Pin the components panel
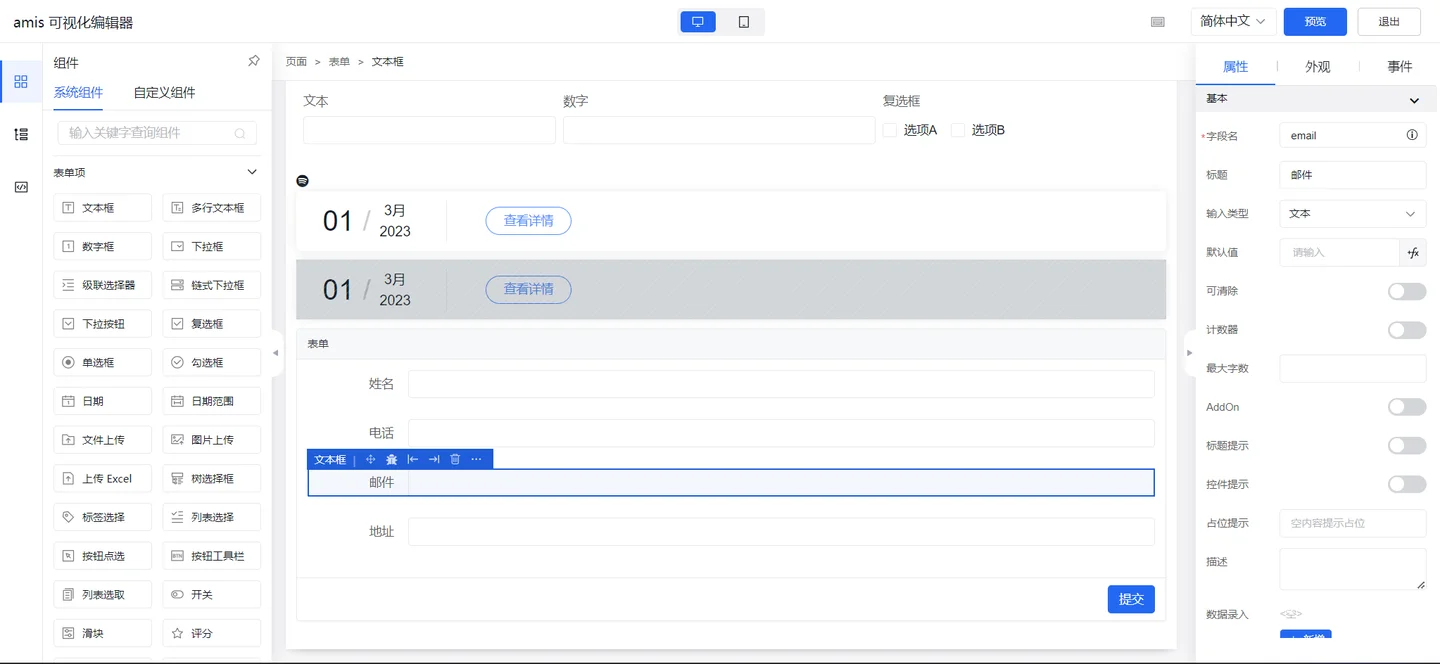 coord(254,61)
